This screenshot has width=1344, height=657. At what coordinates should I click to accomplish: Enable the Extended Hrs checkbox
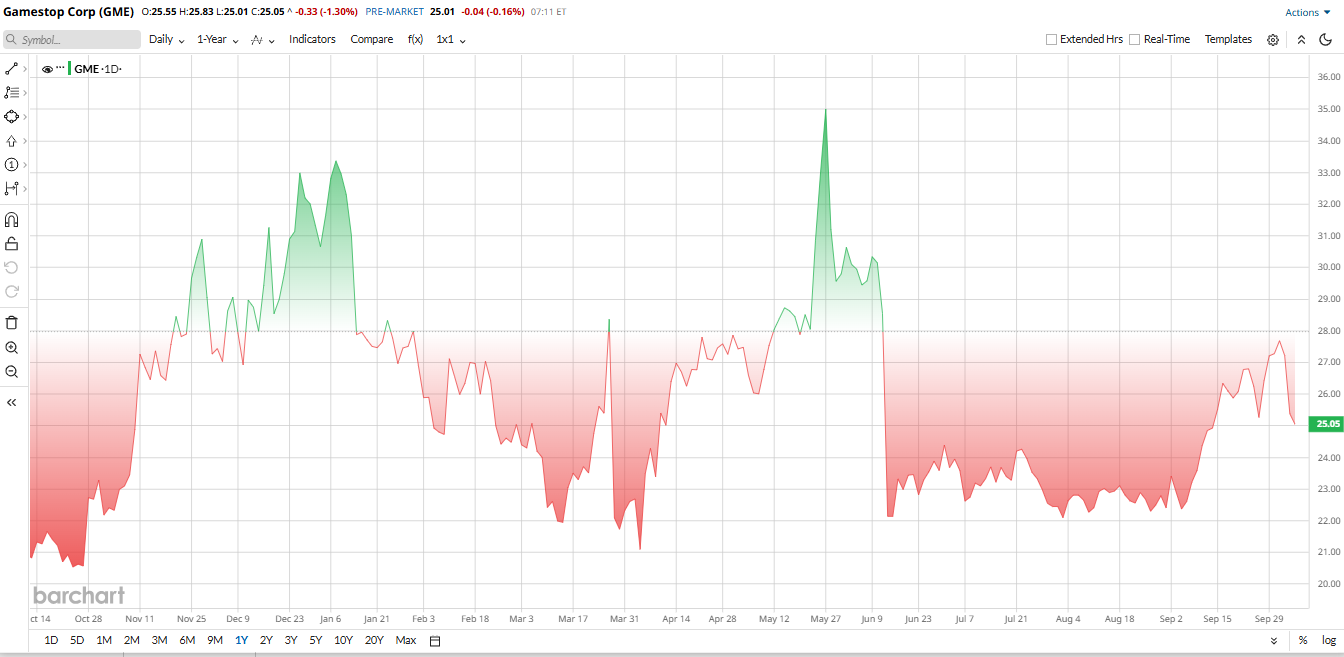tap(1051, 40)
